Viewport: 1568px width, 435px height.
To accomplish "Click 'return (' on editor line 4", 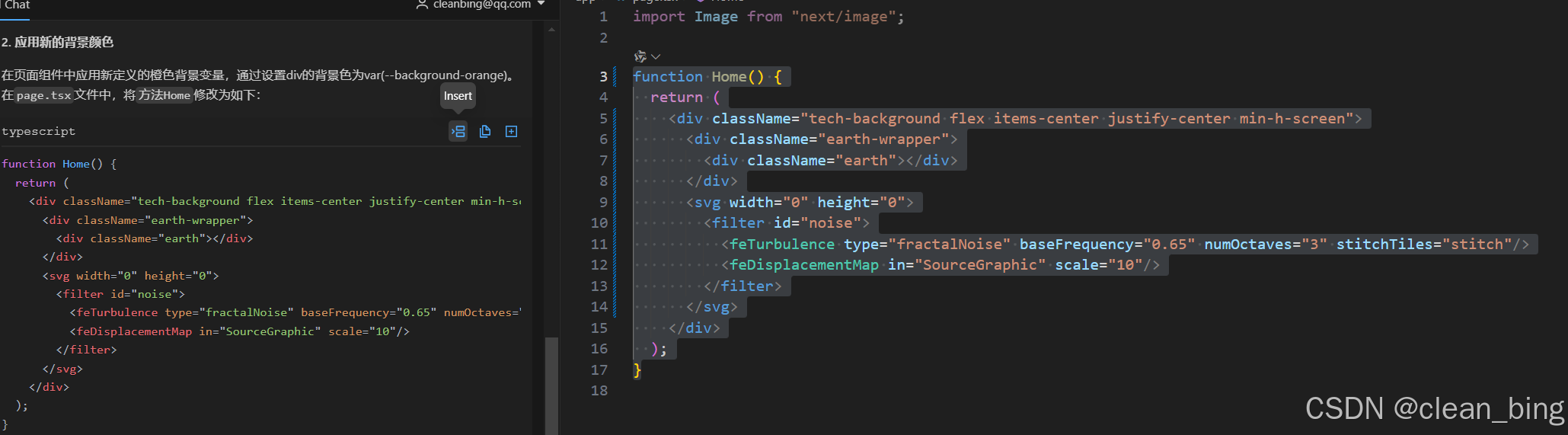I will [685, 98].
